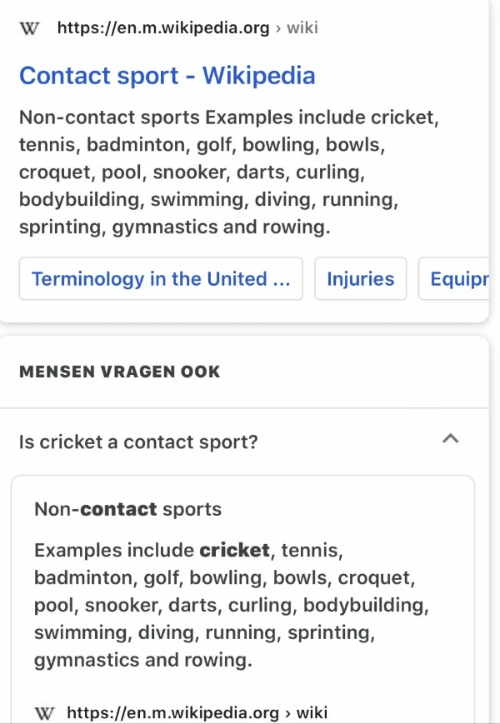
Task: Open the en.m.wikipedia.org source link below answer
Action: 173,712
